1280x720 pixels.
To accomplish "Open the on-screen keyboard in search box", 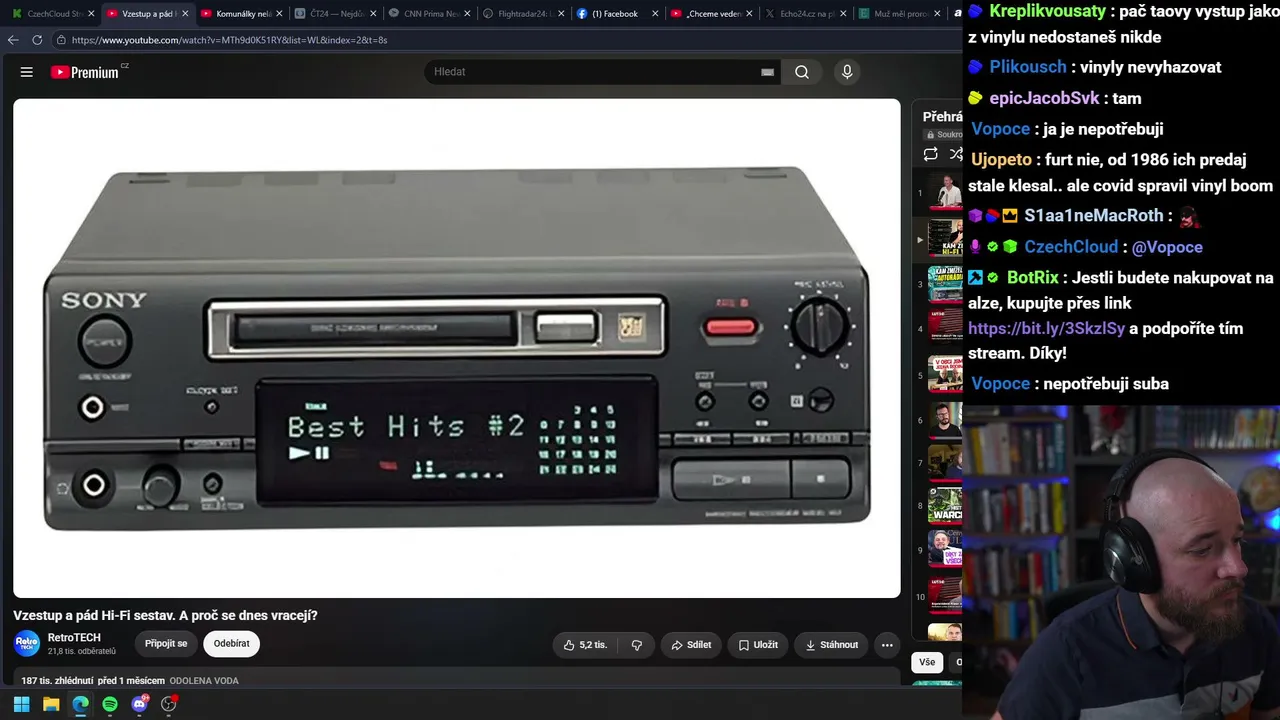I will coord(767,72).
